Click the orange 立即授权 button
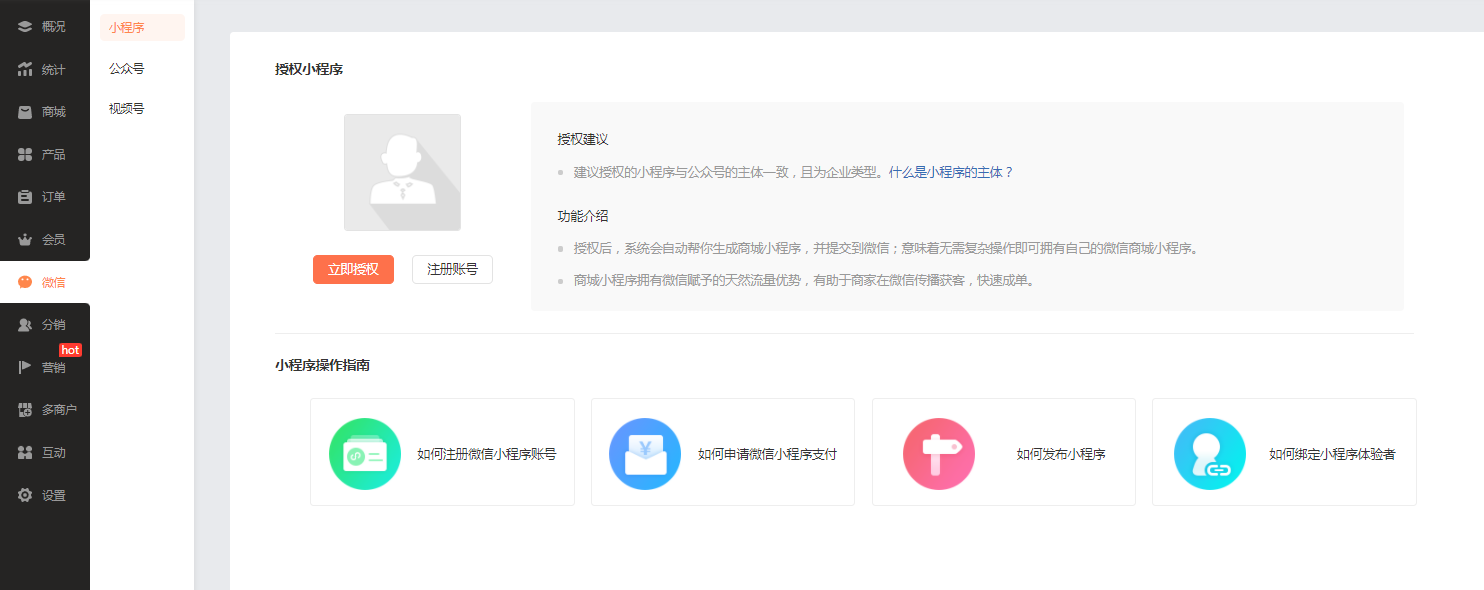Viewport: 1484px width, 590px height. pos(353,269)
